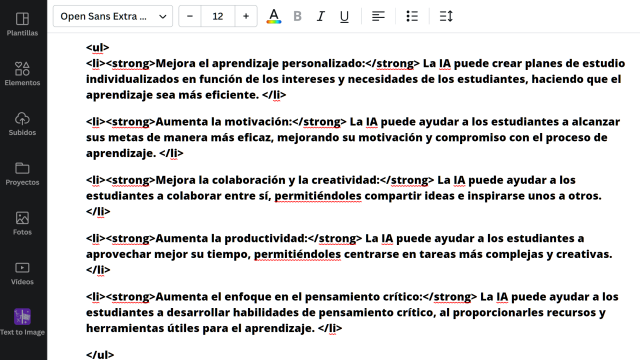The image size is (640, 360).
Task: Click 'Aumenta el enfoque en el pensamiento crítico:'
Action: [289, 297]
